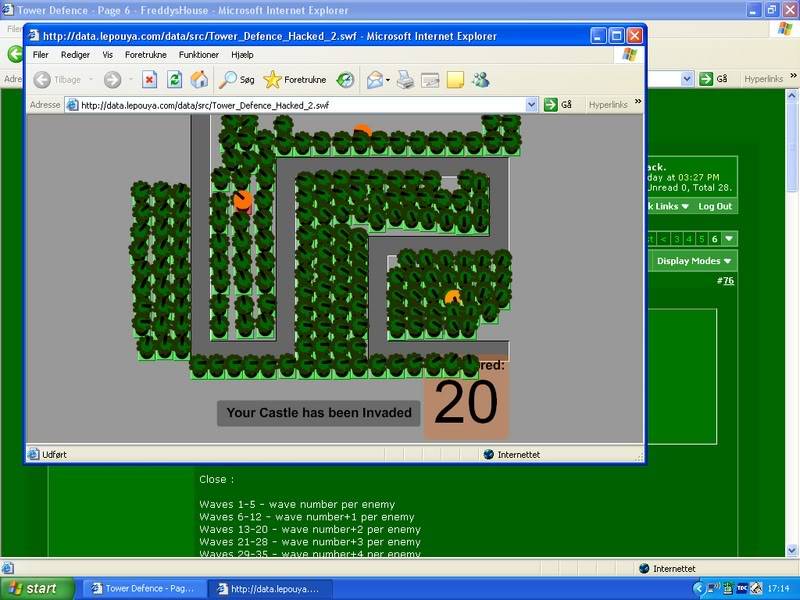Screen dimensions: 800x600
Task: Expand the address bar dropdown in popup
Action: [x=531, y=105]
